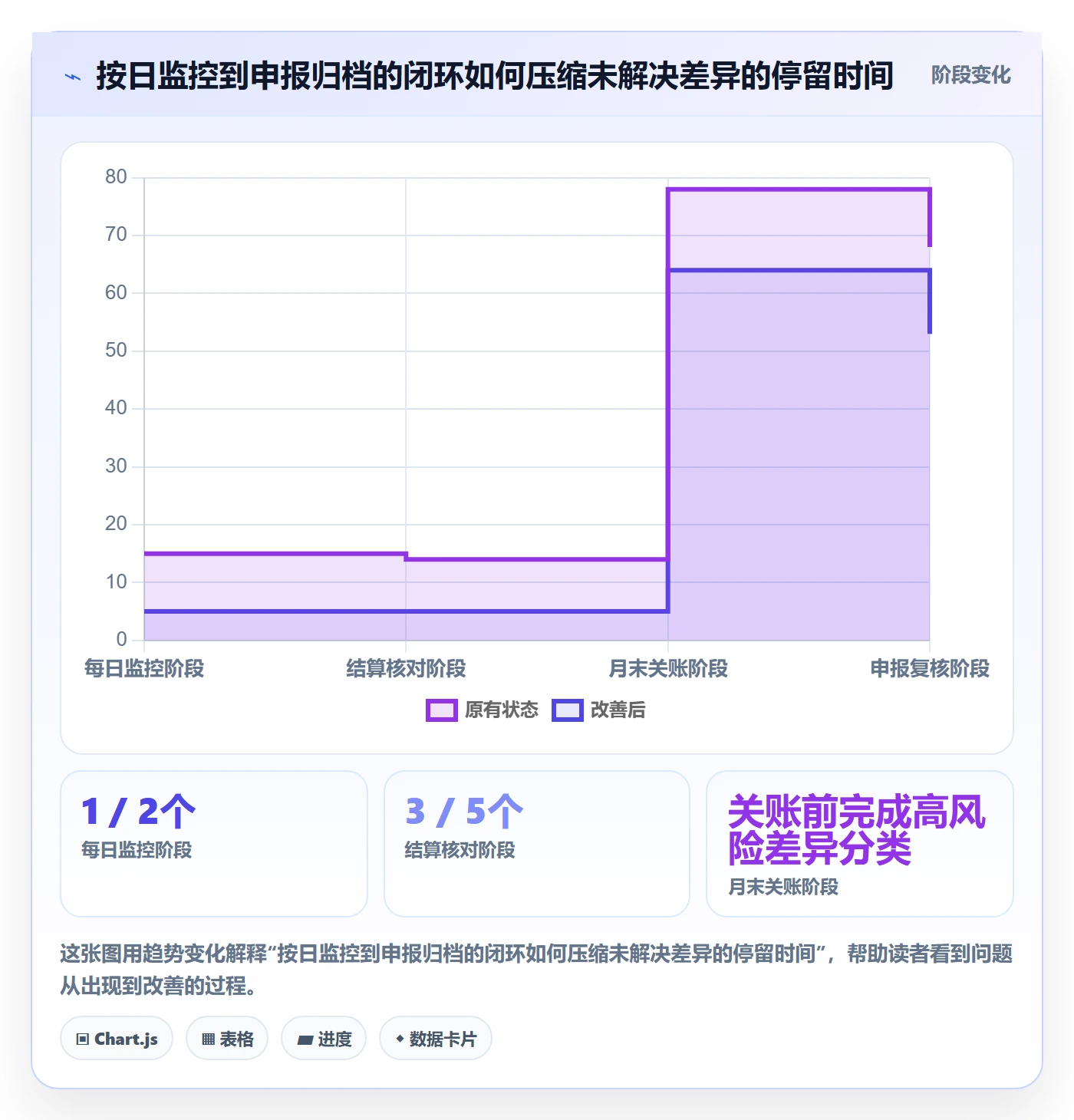Image resolution: width=1074 pixels, height=1120 pixels.
Task: Click the 60 y-axis tick label
Action: [x=116, y=293]
